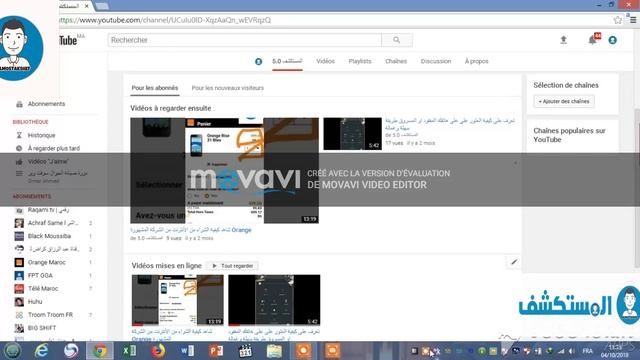The height and width of the screenshot is (360, 640).
Task: Select the Pour les nouveaux visiteurs tab
Action: [x=228, y=88]
